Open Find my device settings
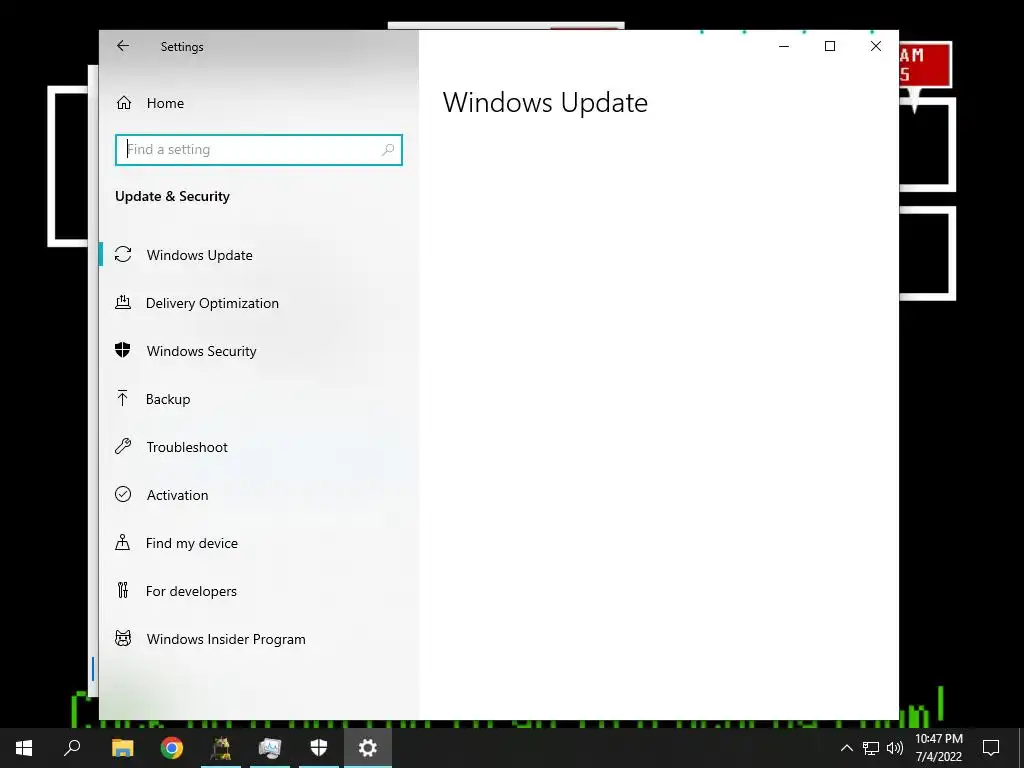1024x768 pixels. pyautogui.click(x=259, y=543)
